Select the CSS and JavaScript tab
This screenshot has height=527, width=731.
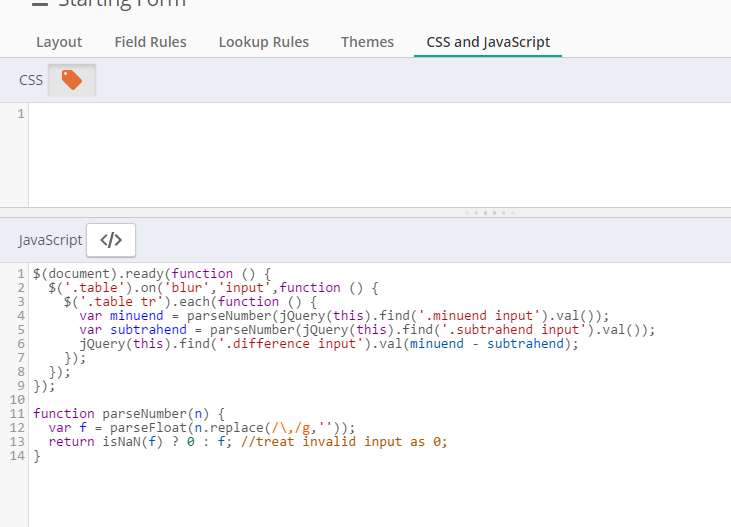pyautogui.click(x=488, y=42)
